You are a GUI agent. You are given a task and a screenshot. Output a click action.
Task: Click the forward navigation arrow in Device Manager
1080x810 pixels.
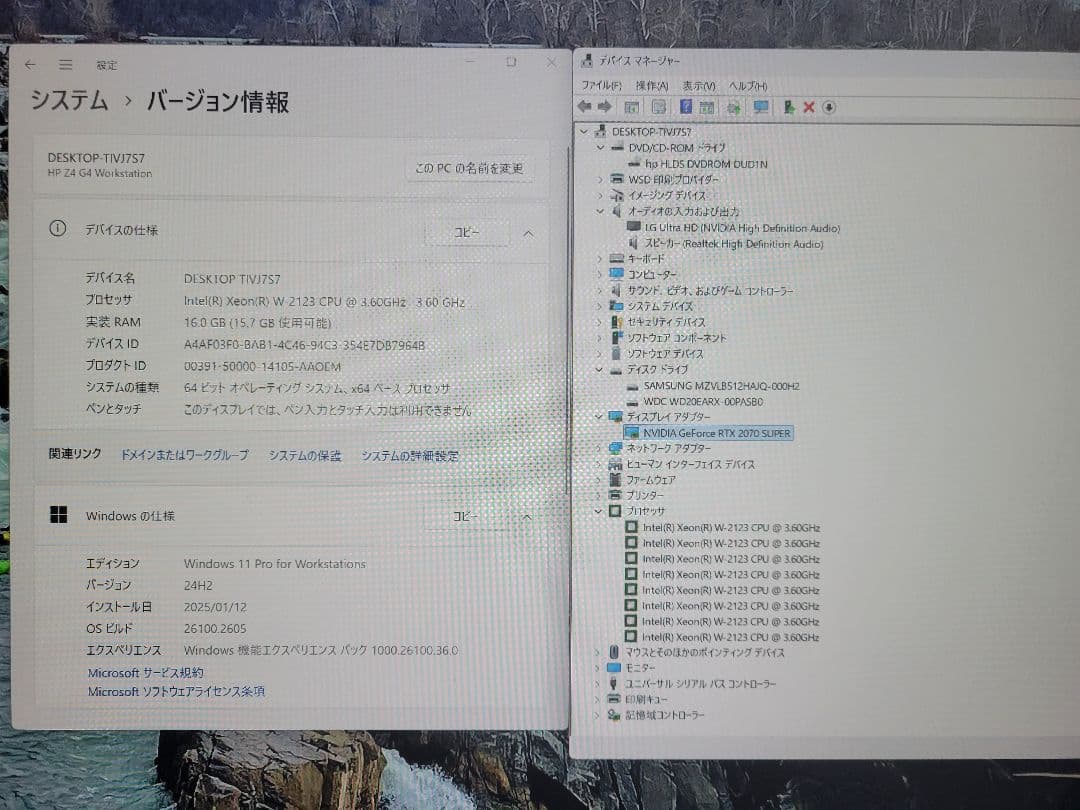click(606, 108)
